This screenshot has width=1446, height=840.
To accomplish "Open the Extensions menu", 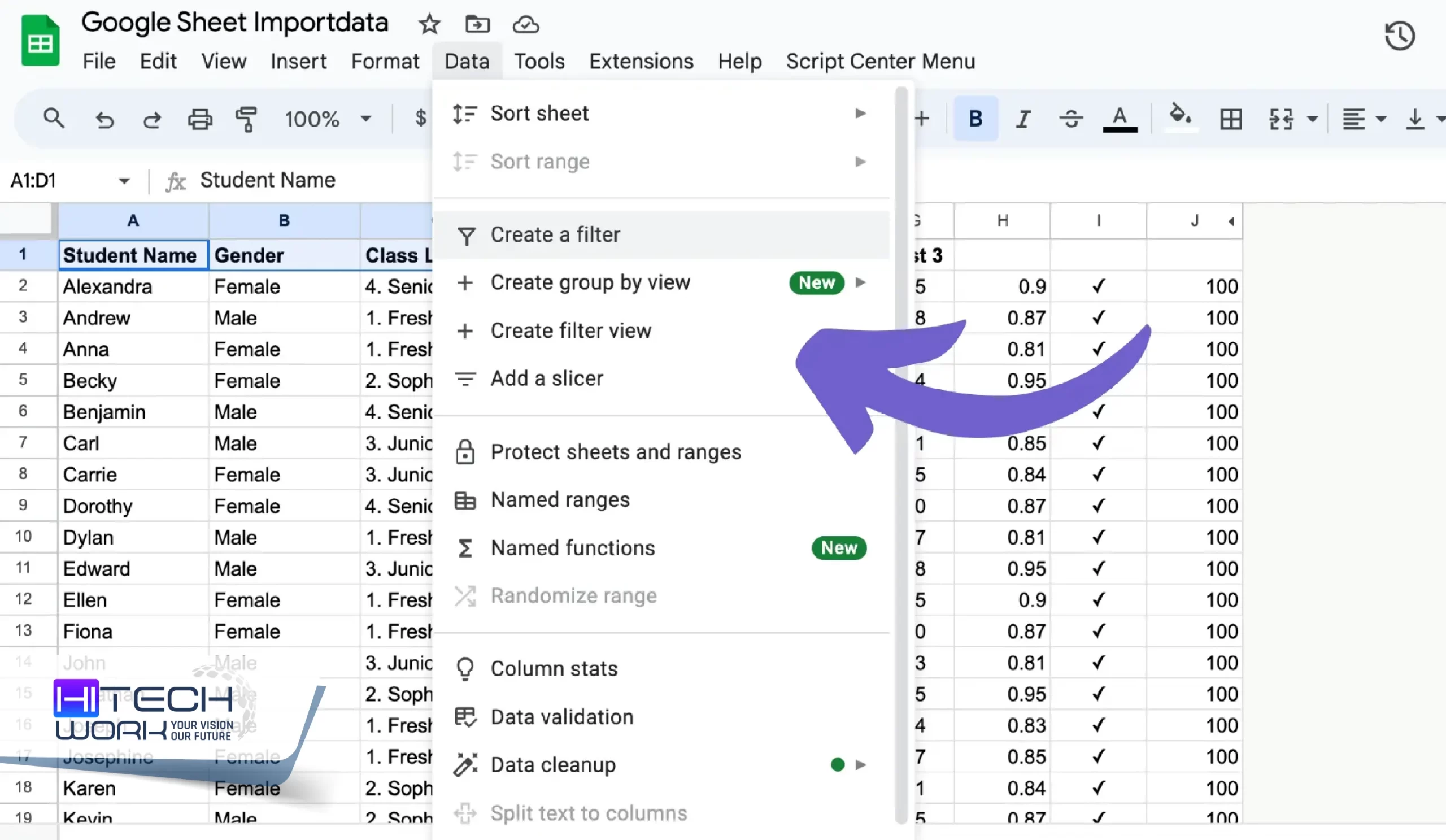I will pyautogui.click(x=641, y=61).
